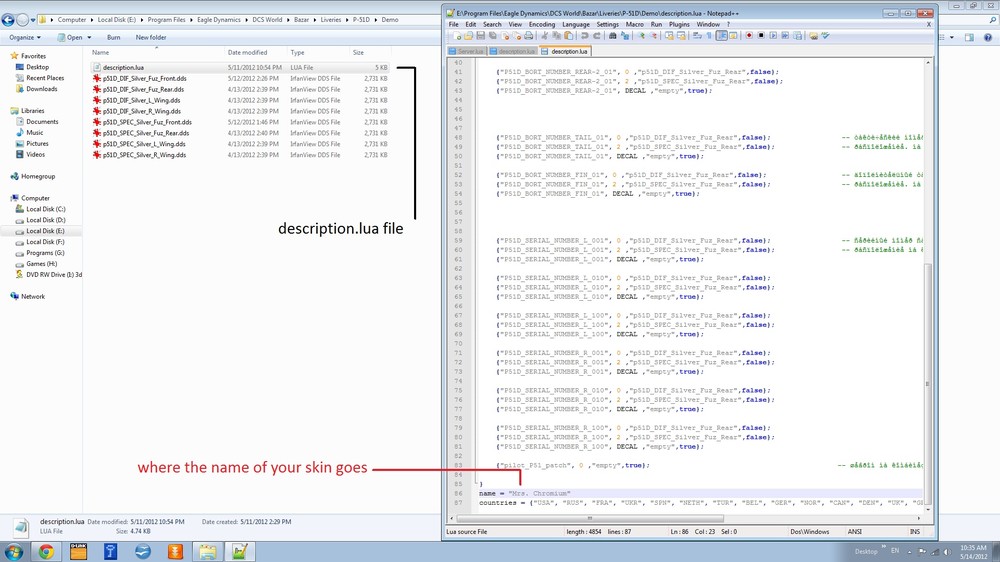Toggle Word Wrap in Notepad++ toolbar
This screenshot has width=1000, height=562.
pos(698,36)
